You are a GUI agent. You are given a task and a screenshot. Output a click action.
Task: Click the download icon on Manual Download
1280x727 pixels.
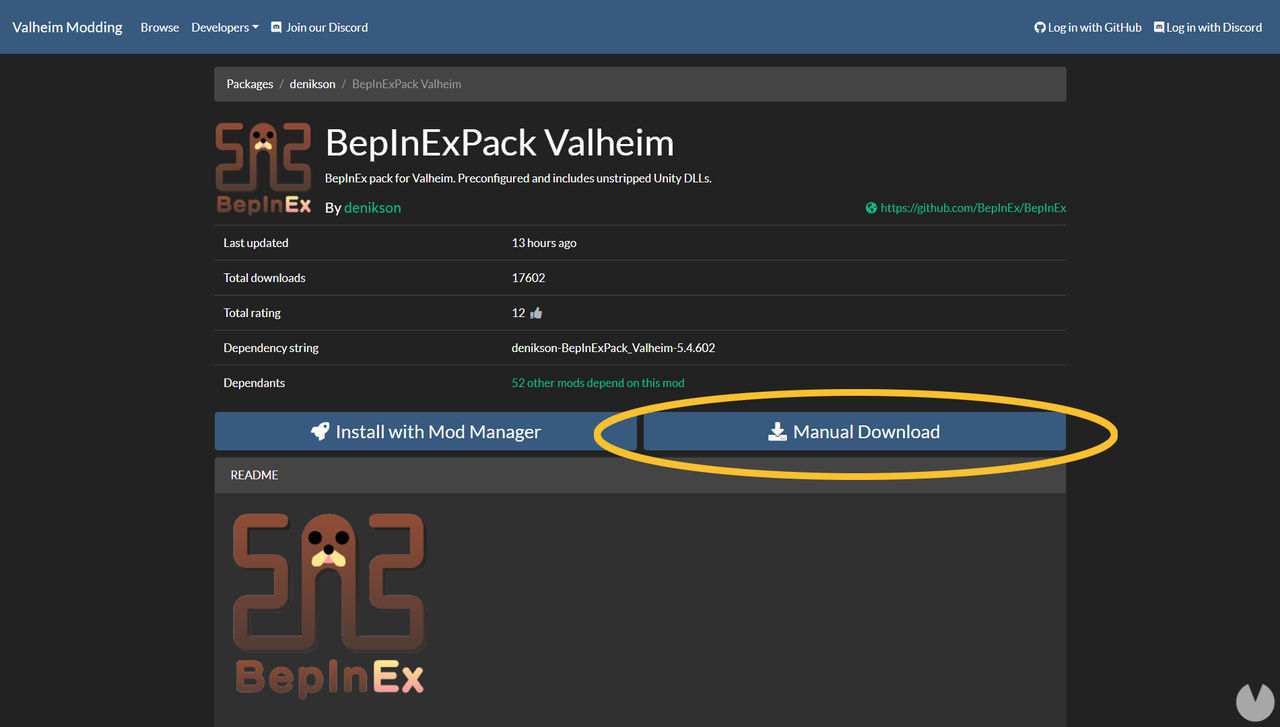[x=777, y=431]
